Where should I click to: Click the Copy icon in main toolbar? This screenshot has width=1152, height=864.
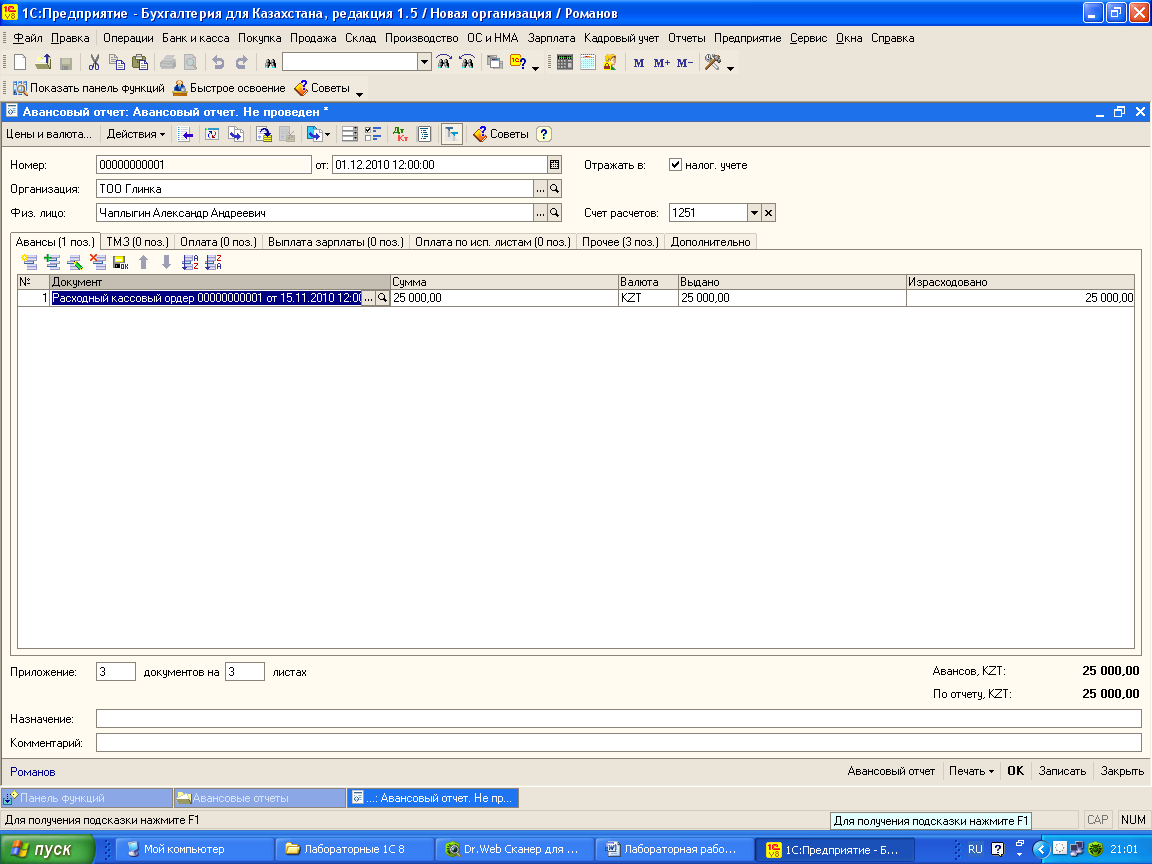click(x=117, y=63)
